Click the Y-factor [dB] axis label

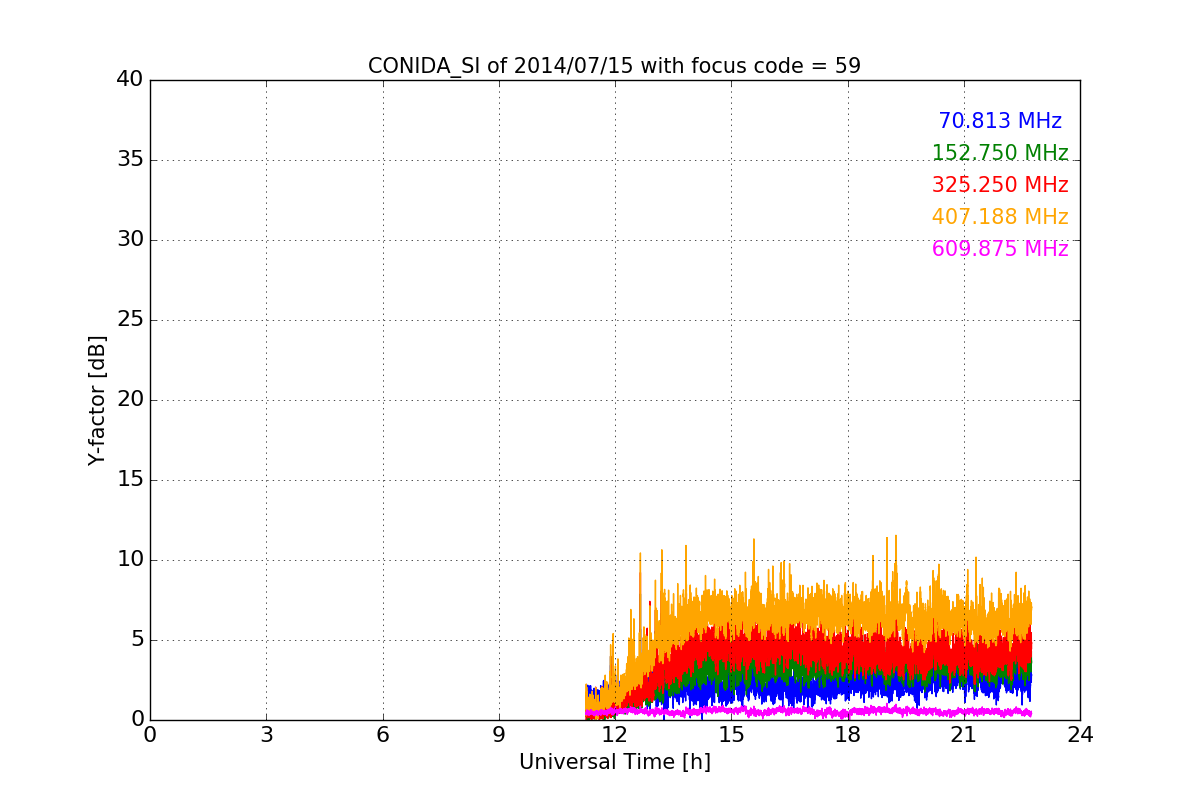97,400
